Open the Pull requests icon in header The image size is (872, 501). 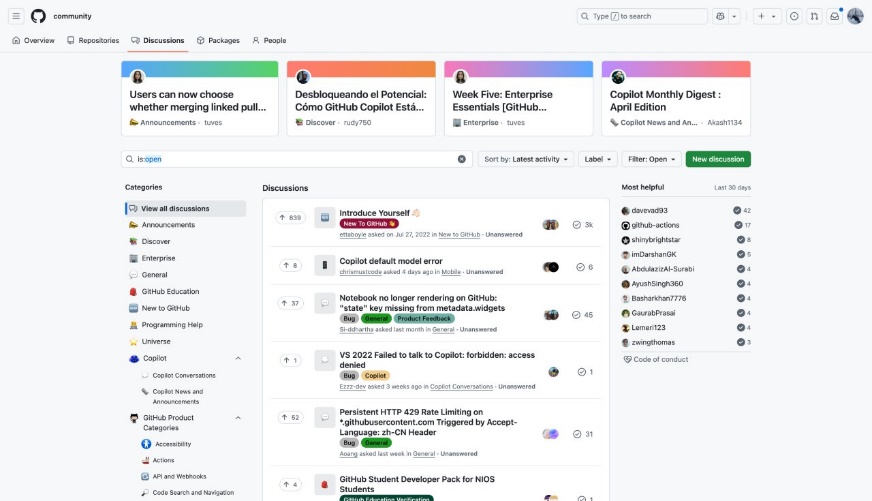[x=814, y=16]
